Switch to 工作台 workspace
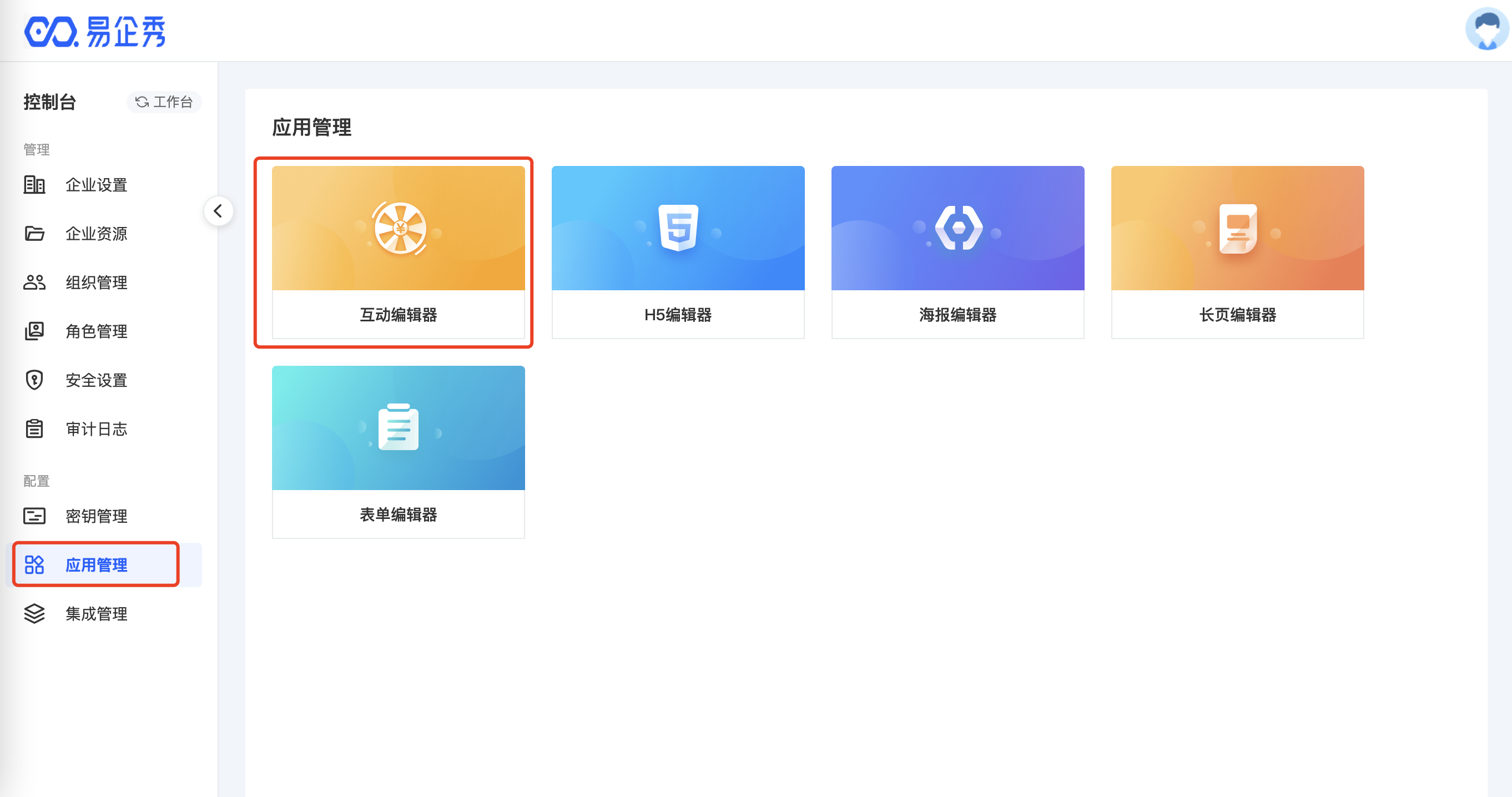Viewport: 1512px width, 797px height. click(164, 102)
